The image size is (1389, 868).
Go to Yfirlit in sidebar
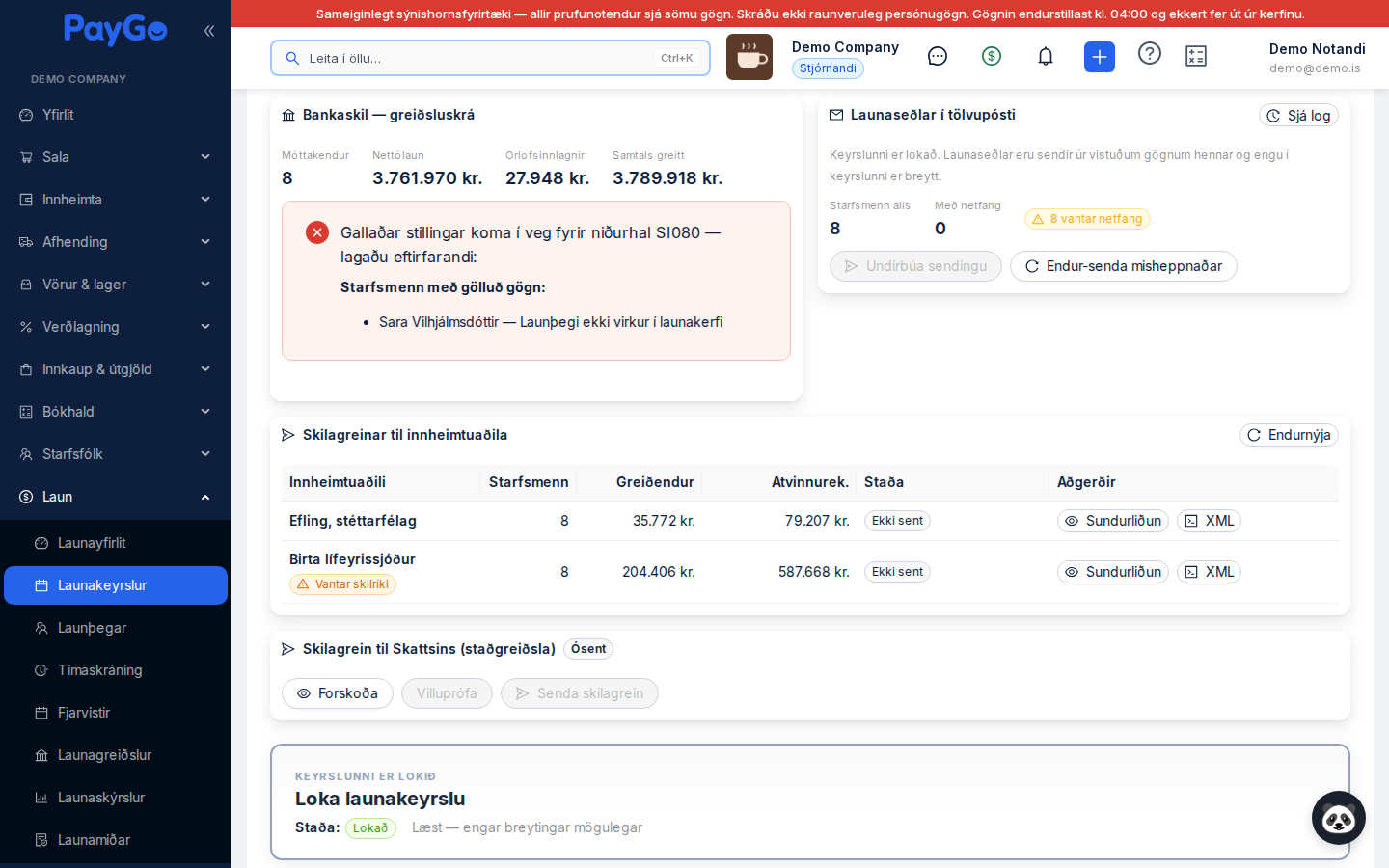[x=116, y=115]
